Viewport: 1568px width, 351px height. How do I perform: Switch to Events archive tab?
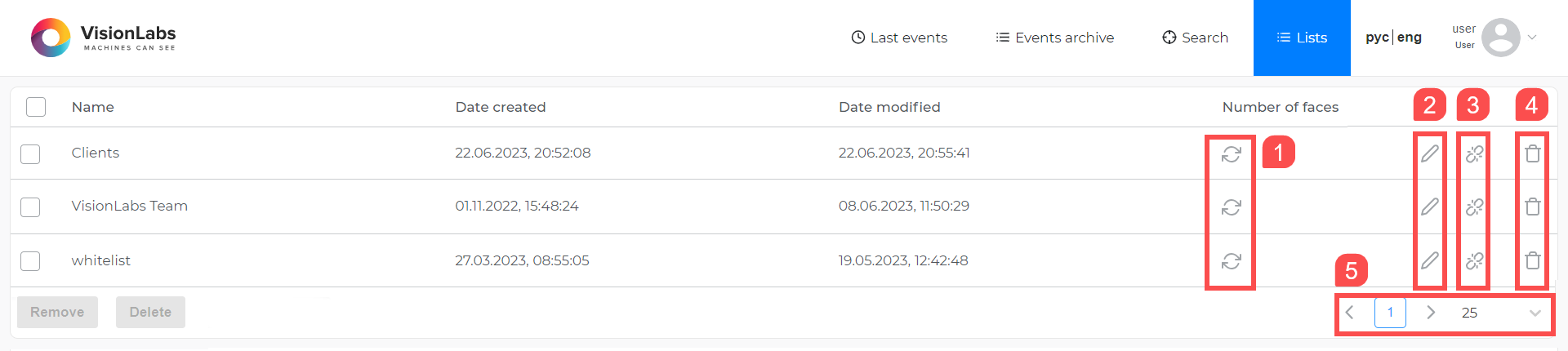click(x=1054, y=38)
